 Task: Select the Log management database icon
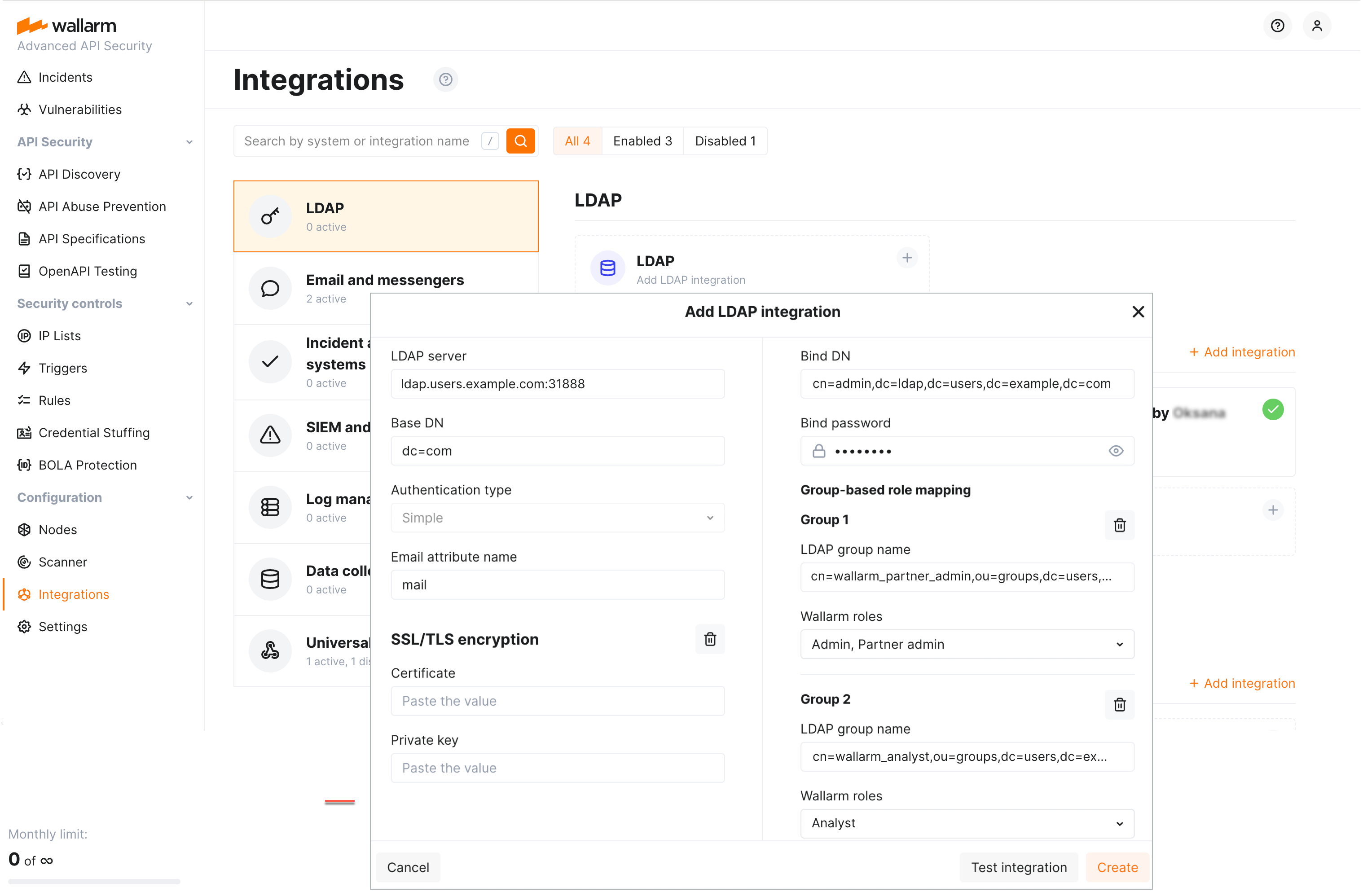click(x=270, y=507)
